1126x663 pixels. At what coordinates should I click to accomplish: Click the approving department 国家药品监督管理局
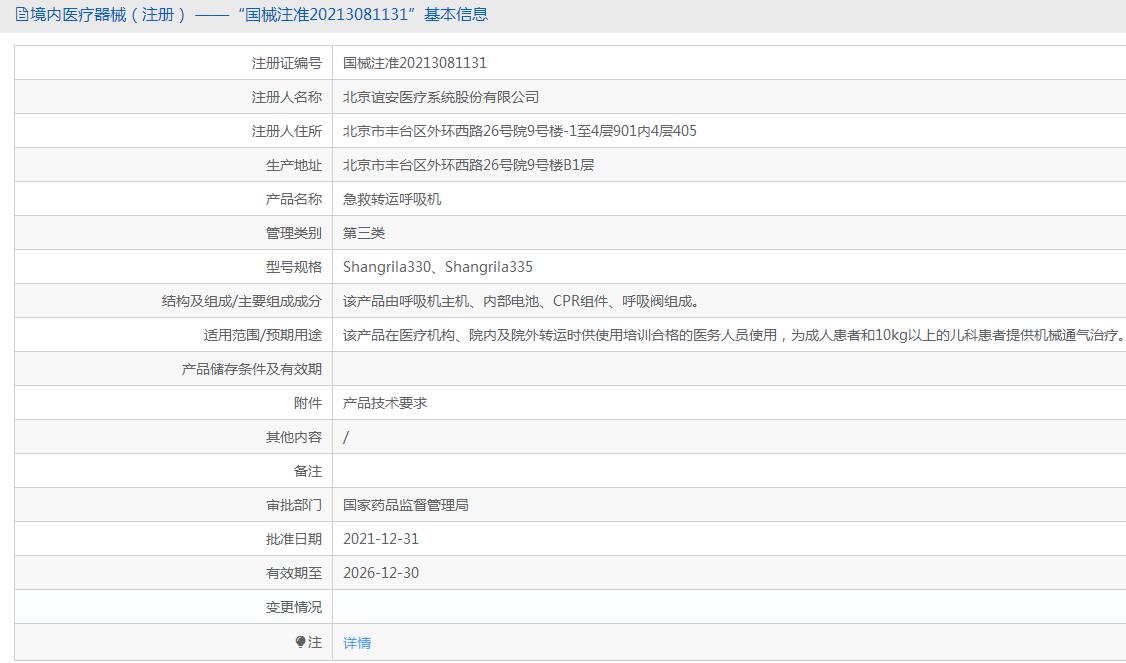click(x=406, y=505)
